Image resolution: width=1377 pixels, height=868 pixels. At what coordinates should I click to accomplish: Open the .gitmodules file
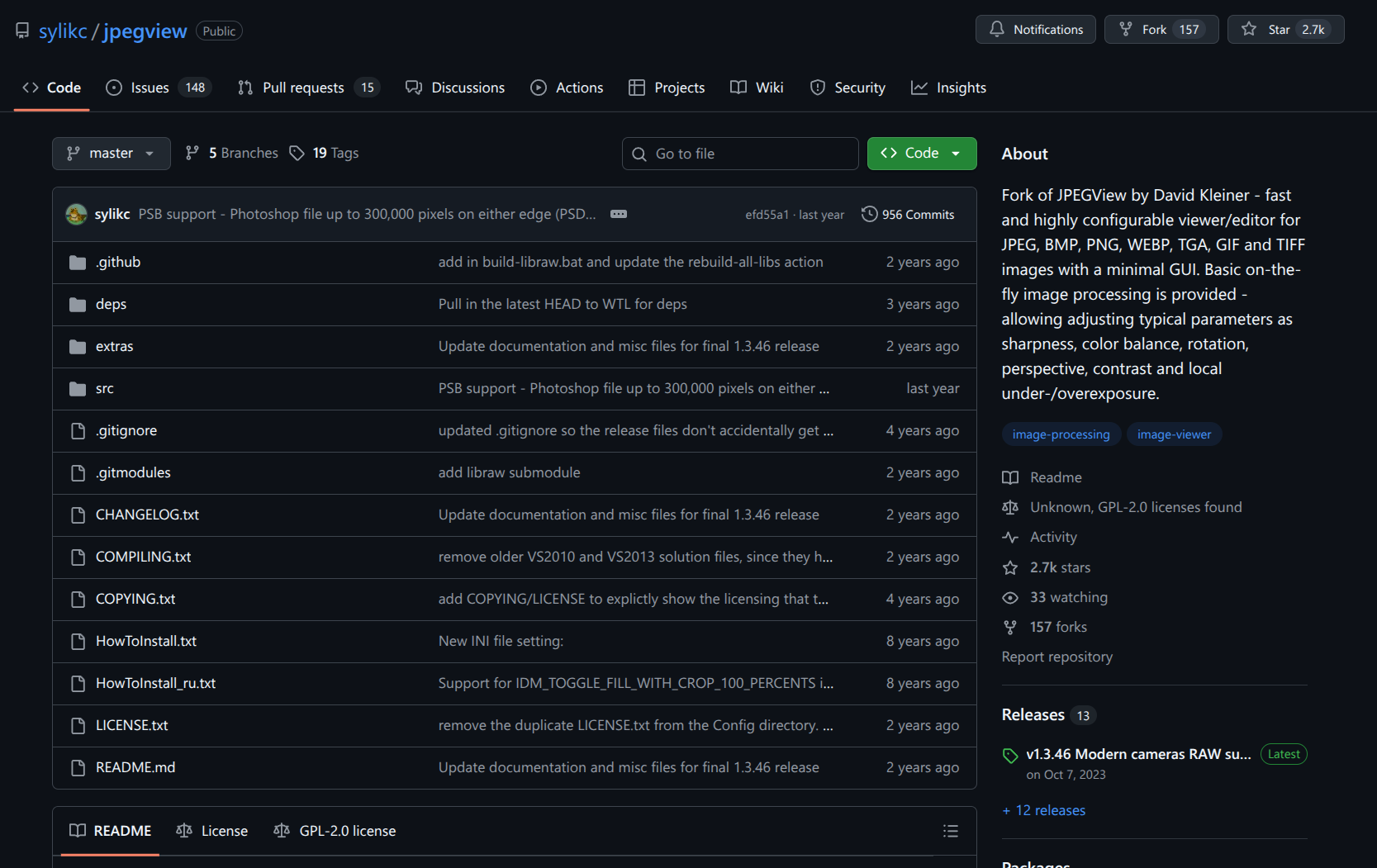134,473
